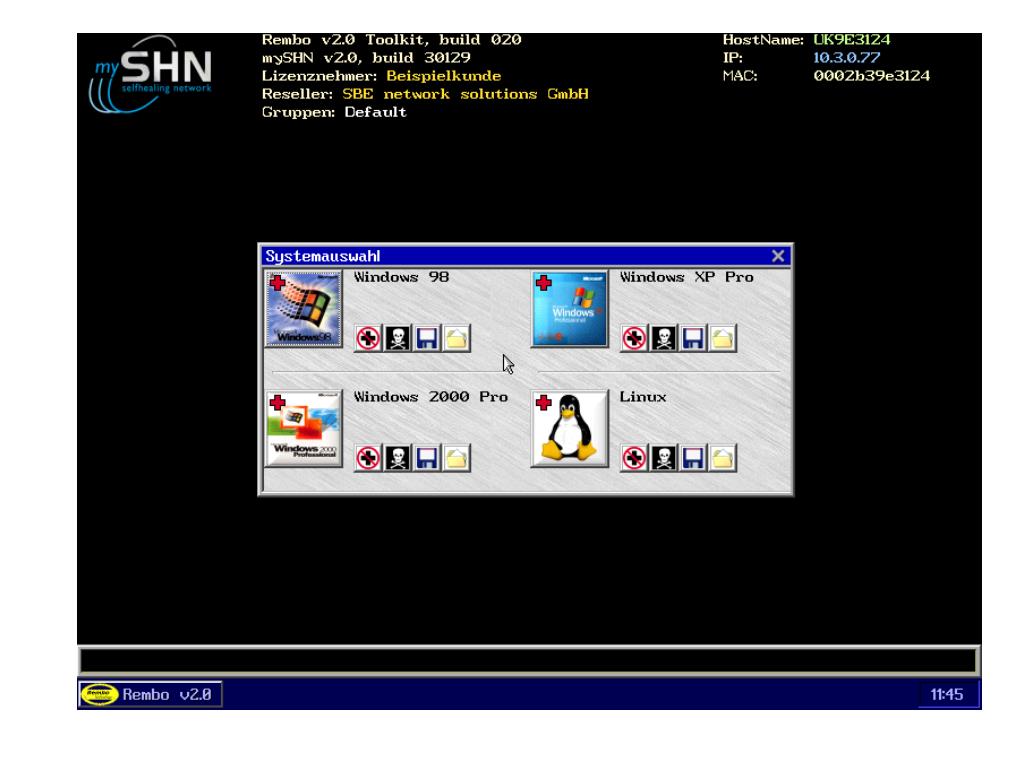Click the floppy disk icon under Windows XP Pro
Image resolution: width=1024 pixels, height=768 pixels.
point(693,338)
